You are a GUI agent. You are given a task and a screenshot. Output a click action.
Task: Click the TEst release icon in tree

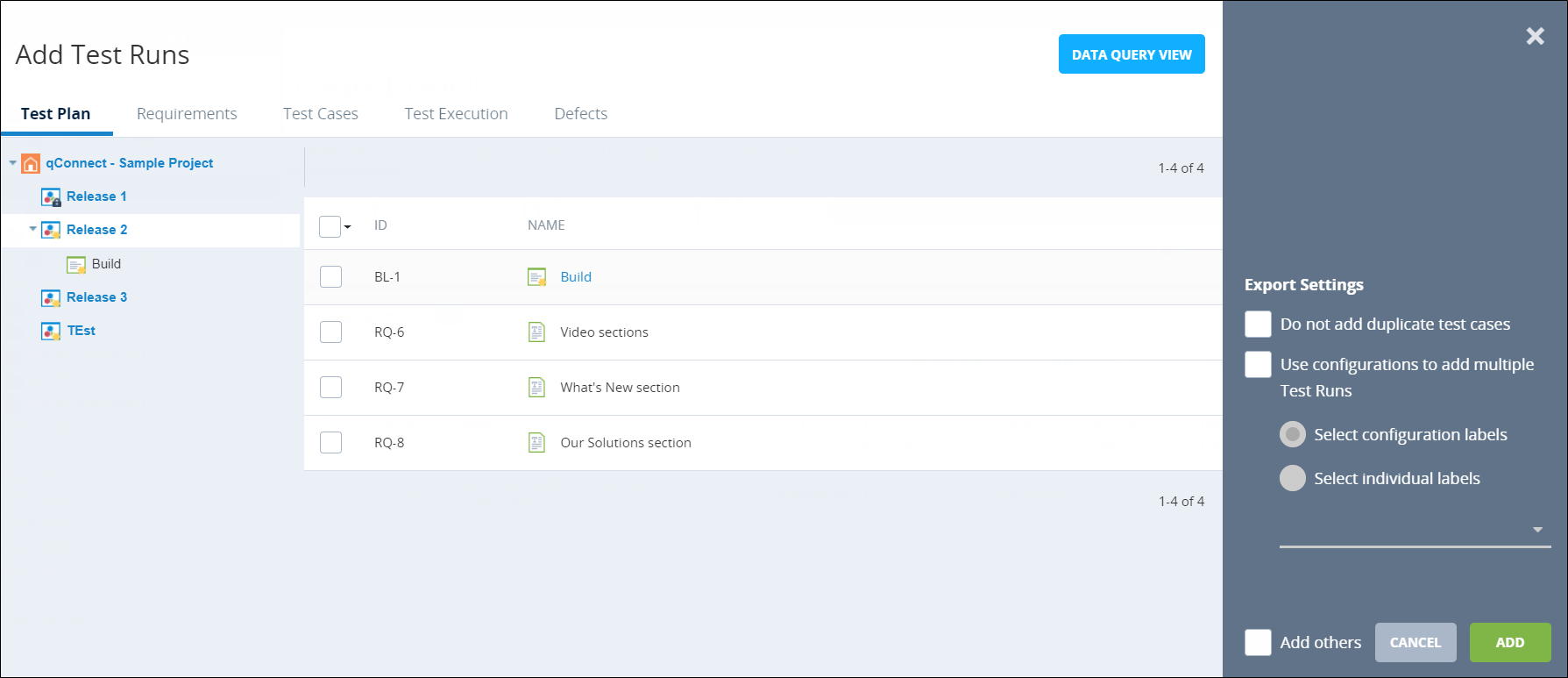click(x=51, y=332)
